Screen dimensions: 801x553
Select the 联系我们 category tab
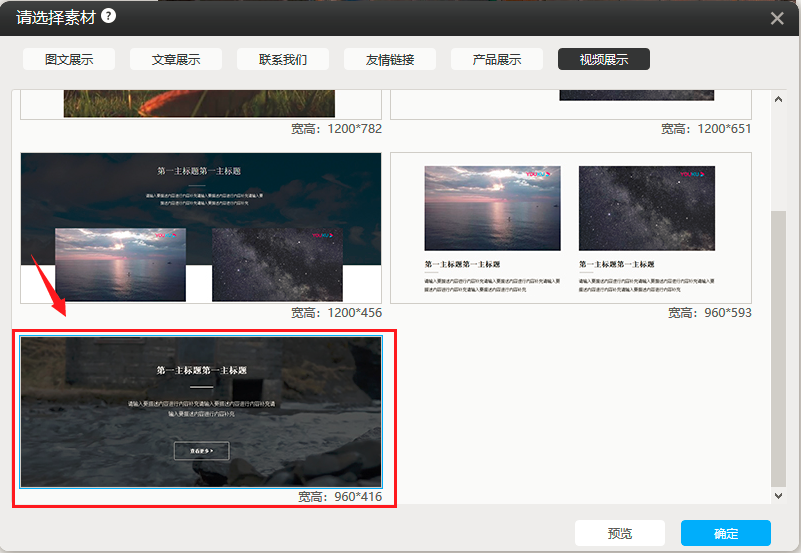point(283,59)
